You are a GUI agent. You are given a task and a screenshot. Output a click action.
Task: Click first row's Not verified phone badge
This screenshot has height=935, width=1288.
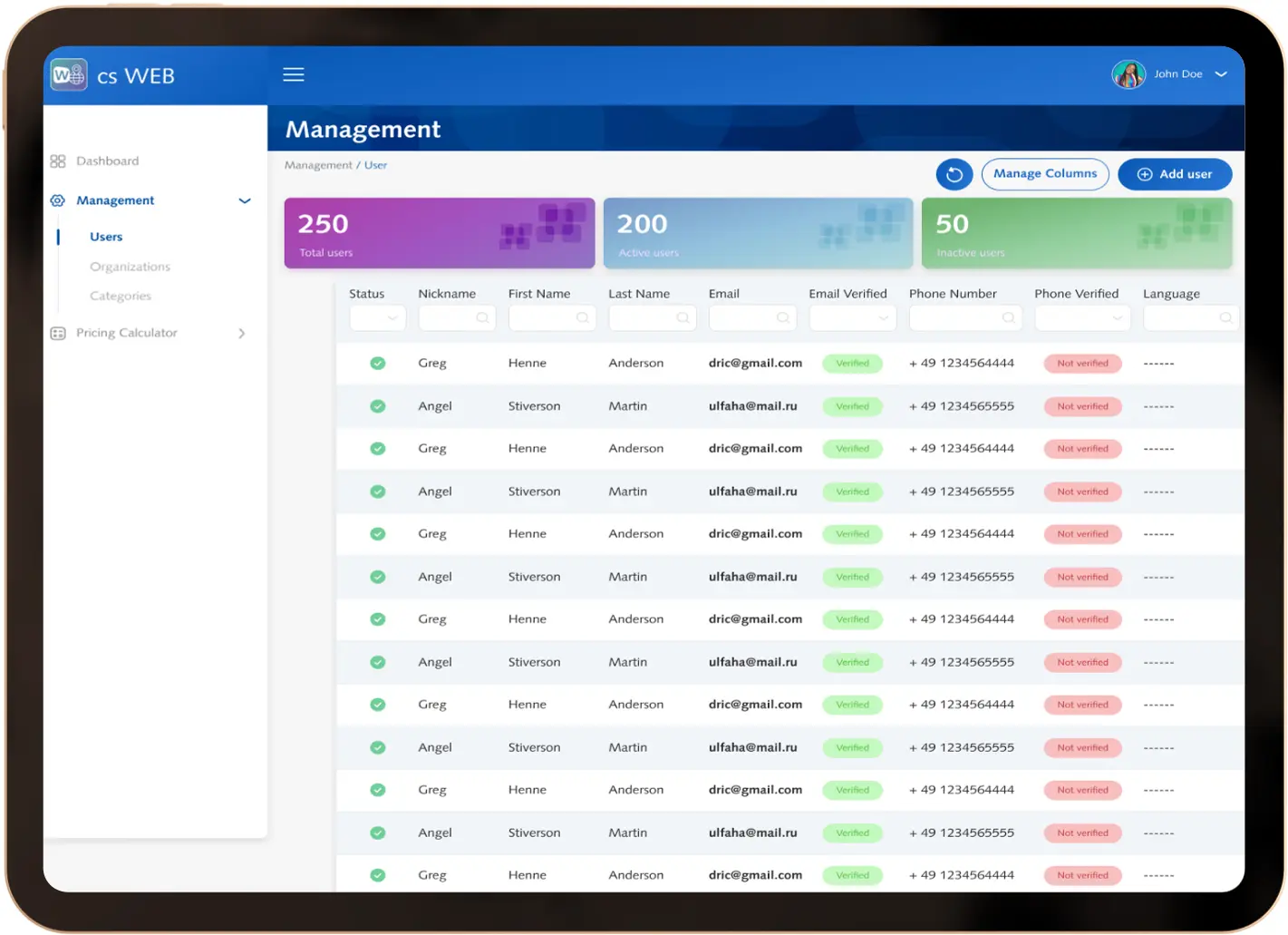coord(1082,364)
